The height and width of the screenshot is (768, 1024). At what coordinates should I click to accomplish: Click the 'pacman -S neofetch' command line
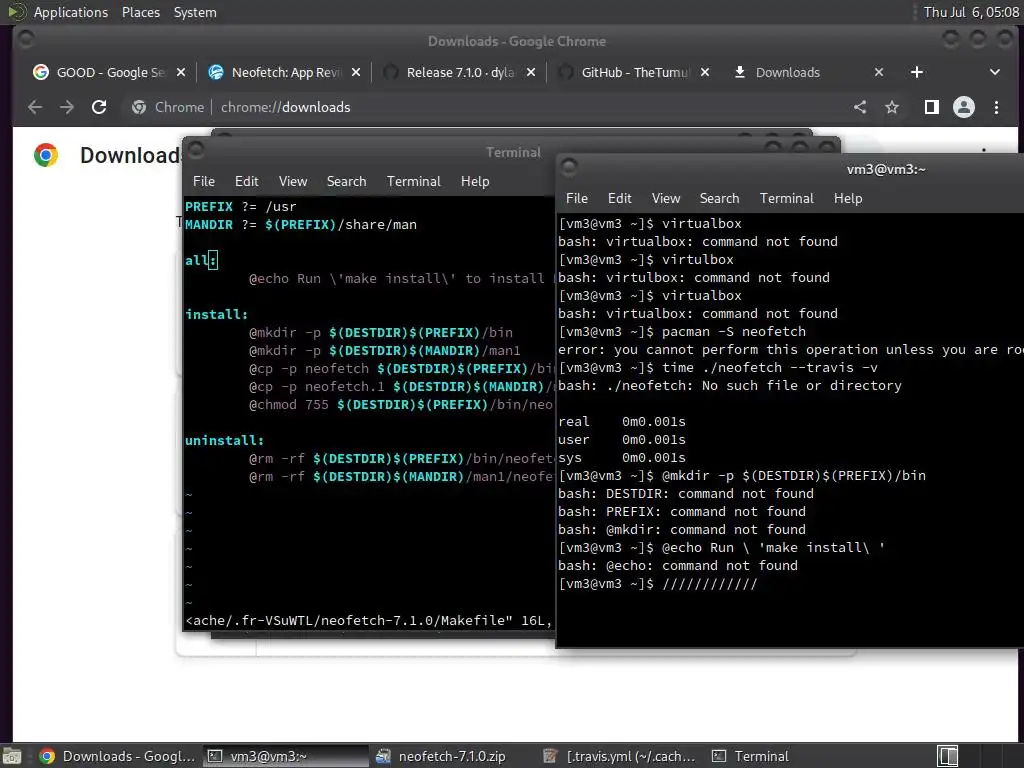682,332
